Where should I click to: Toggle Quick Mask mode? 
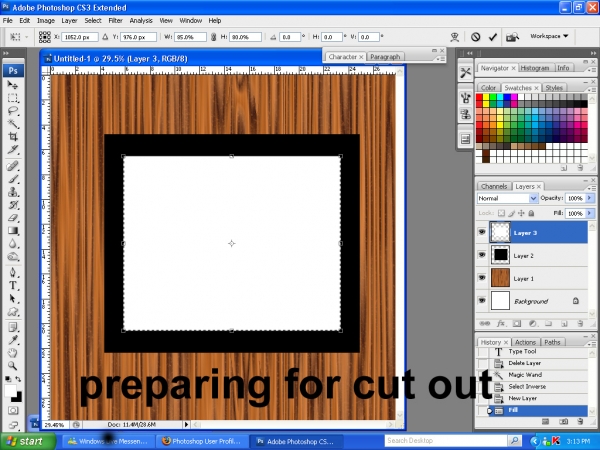click(13, 411)
